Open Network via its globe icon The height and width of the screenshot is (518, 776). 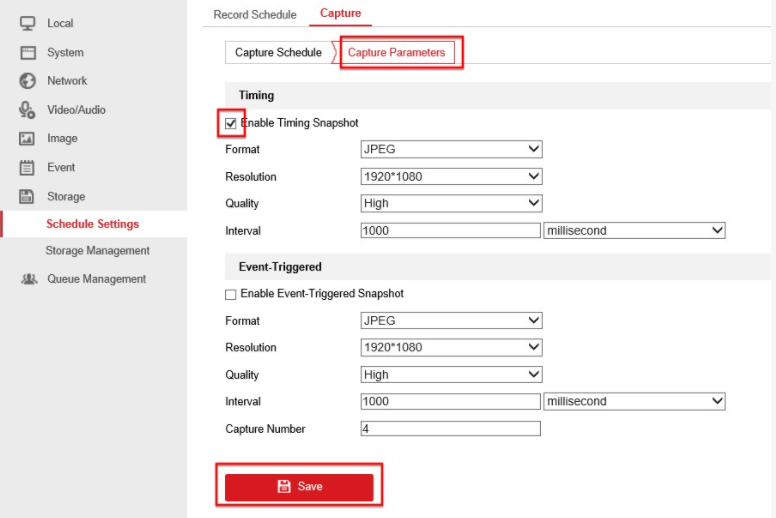28,81
